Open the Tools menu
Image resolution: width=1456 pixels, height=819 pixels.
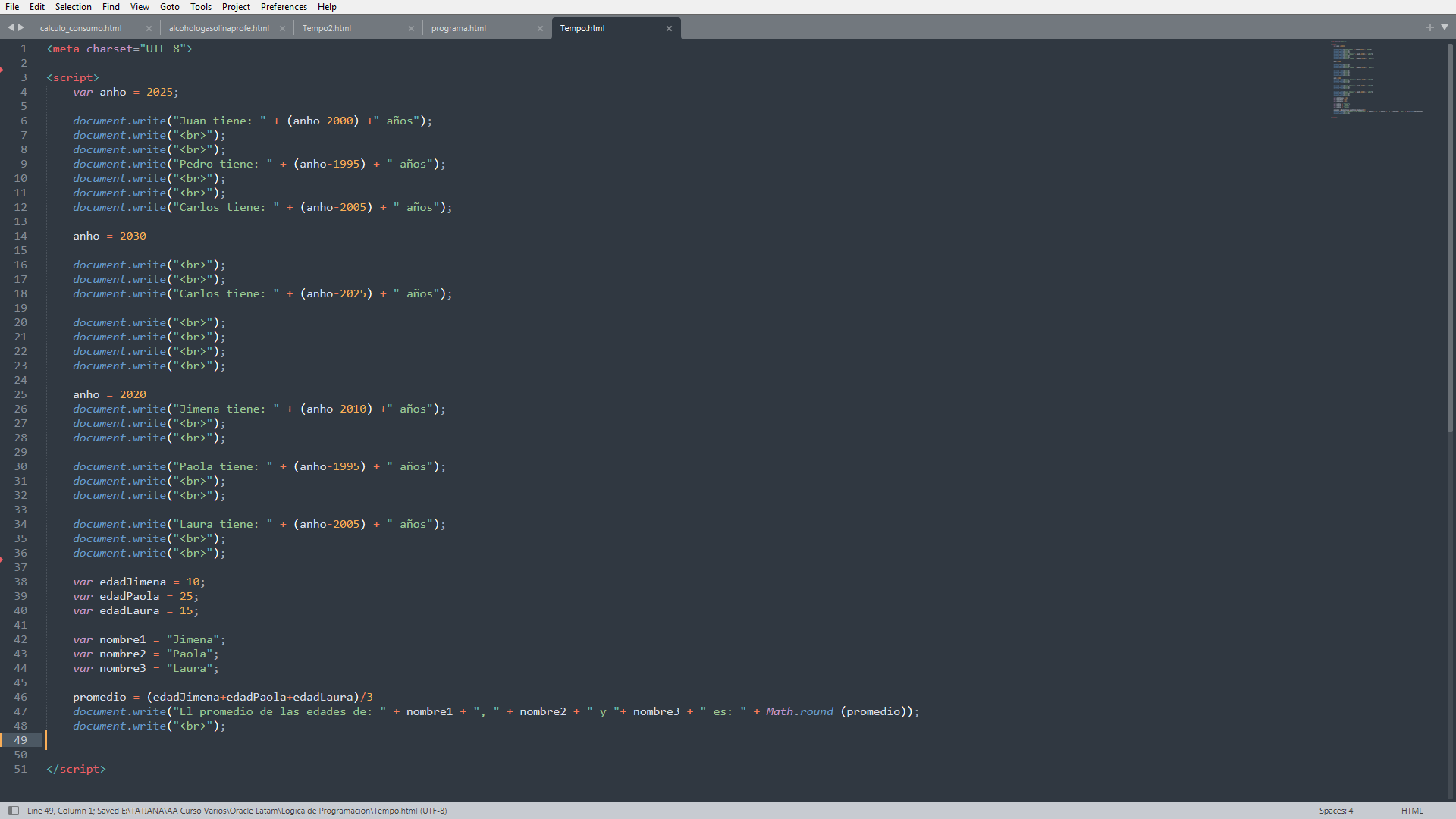201,7
